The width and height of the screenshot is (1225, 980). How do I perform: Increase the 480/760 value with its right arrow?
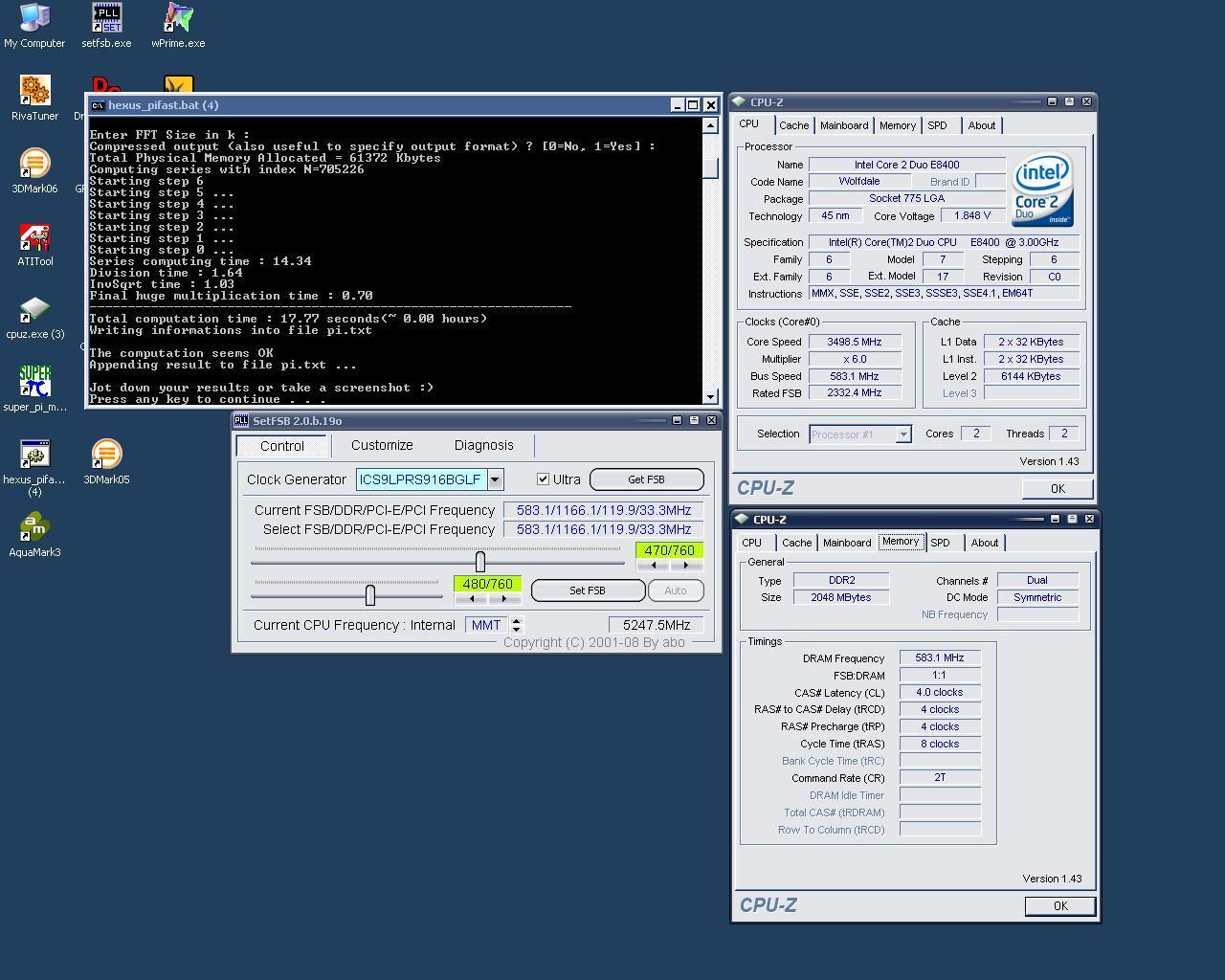[x=503, y=598]
